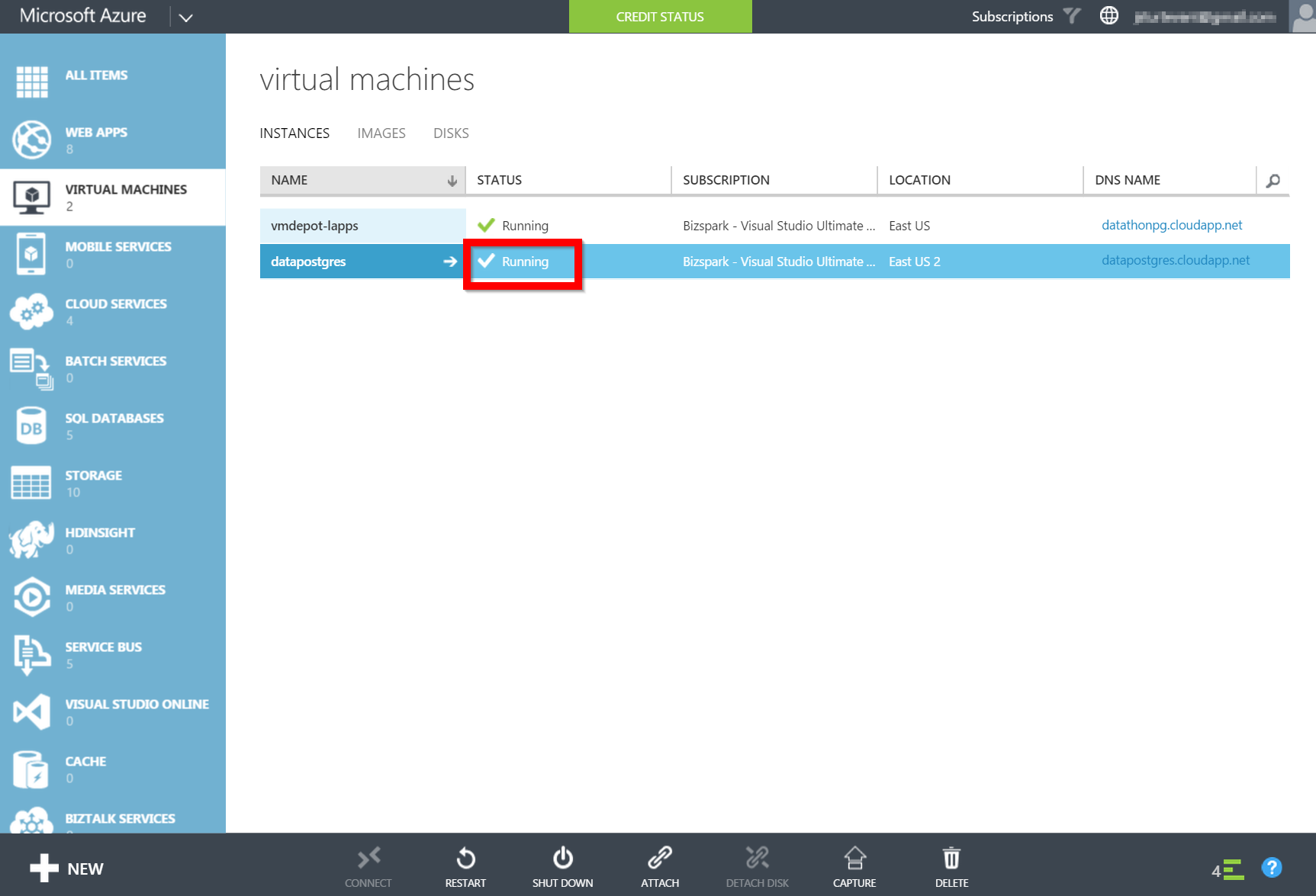Open the Media Services play icon
The height and width of the screenshot is (896, 1316).
[31, 597]
